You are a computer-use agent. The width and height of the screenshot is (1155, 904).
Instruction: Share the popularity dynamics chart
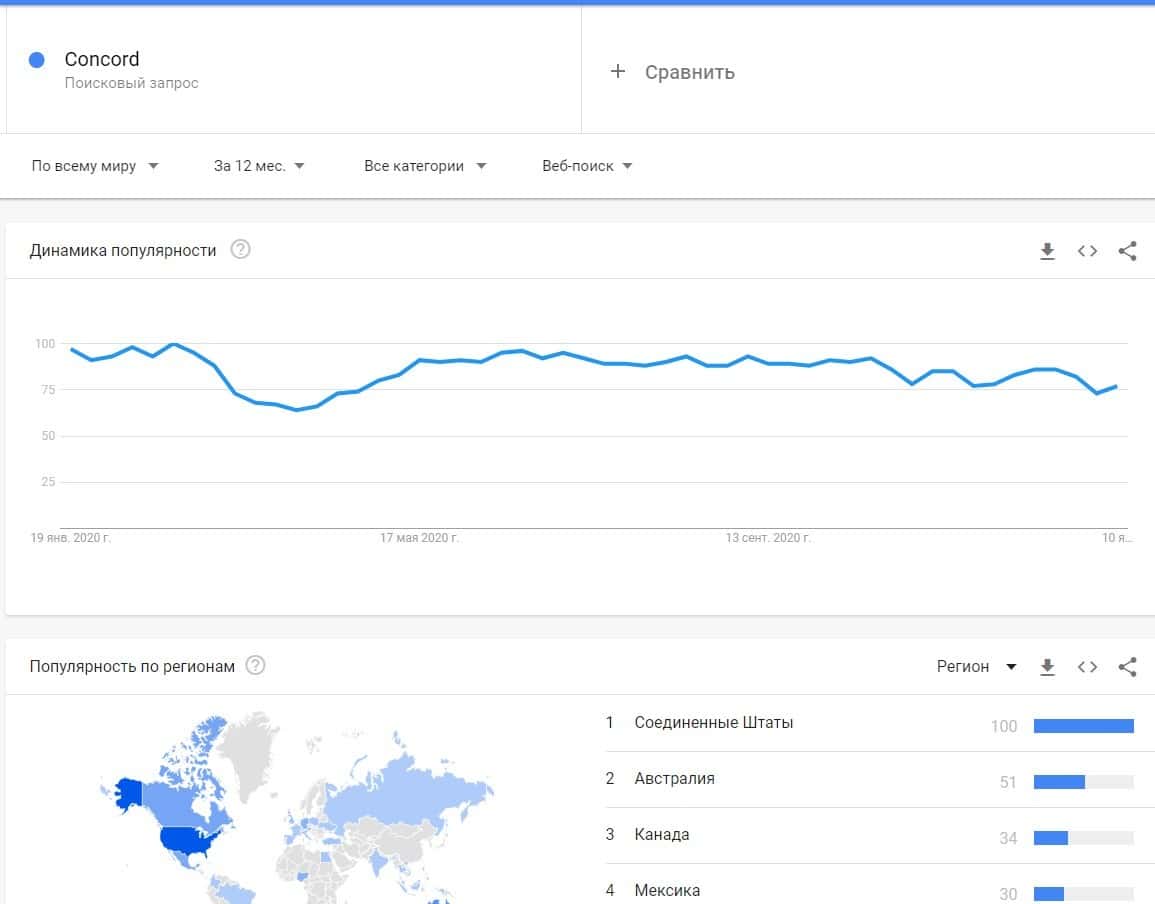click(x=1127, y=251)
